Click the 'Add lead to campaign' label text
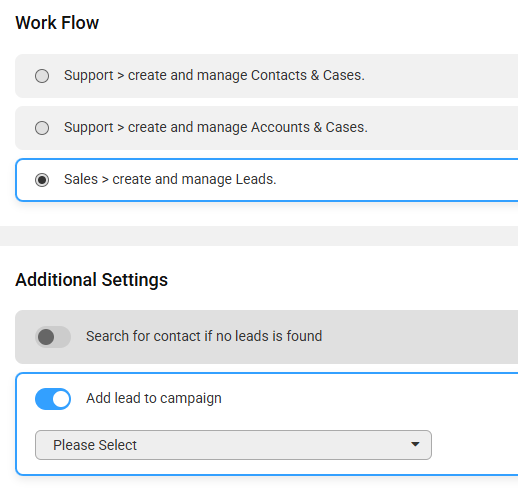 click(x=154, y=398)
